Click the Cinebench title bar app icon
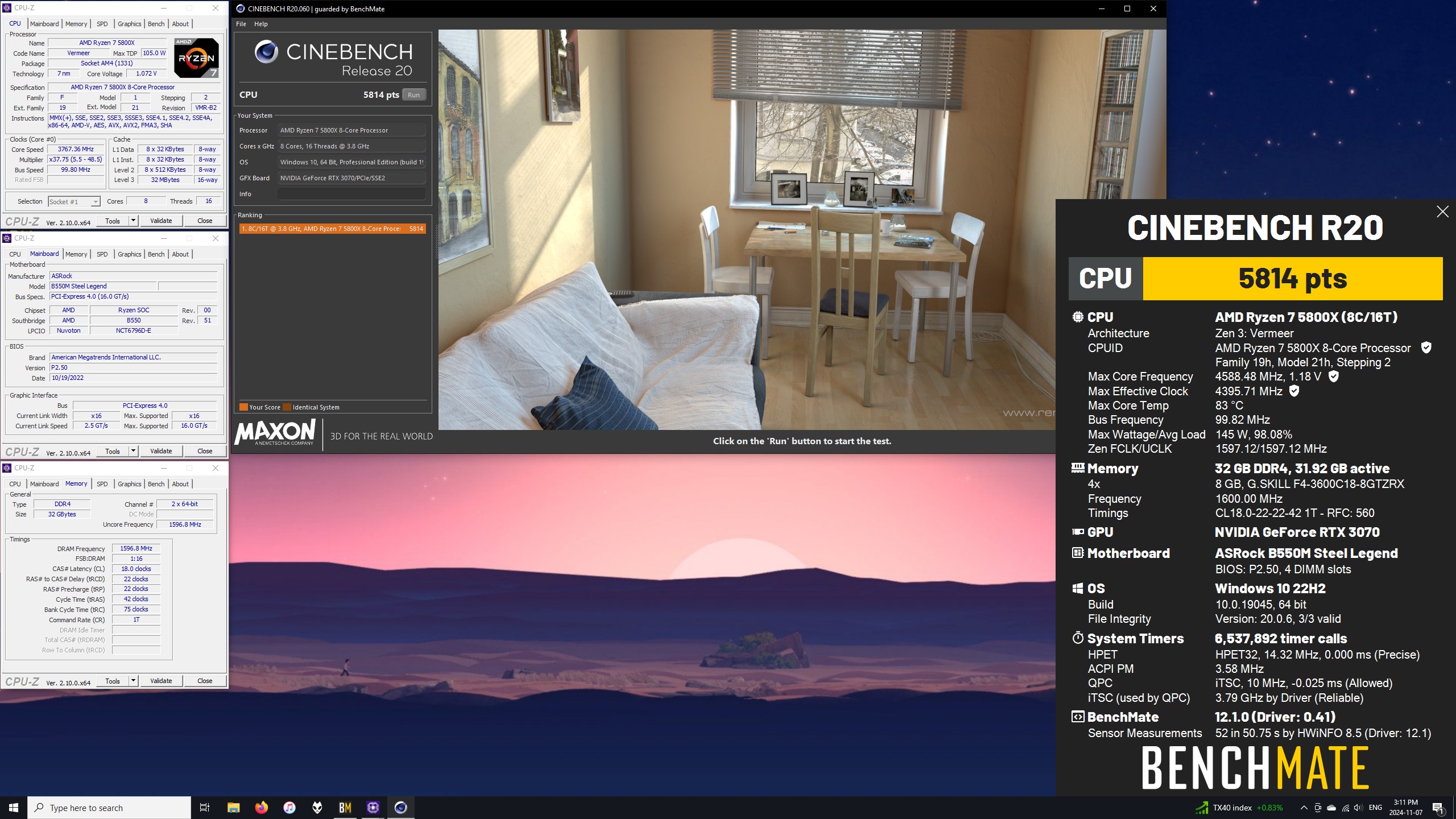 click(240, 9)
